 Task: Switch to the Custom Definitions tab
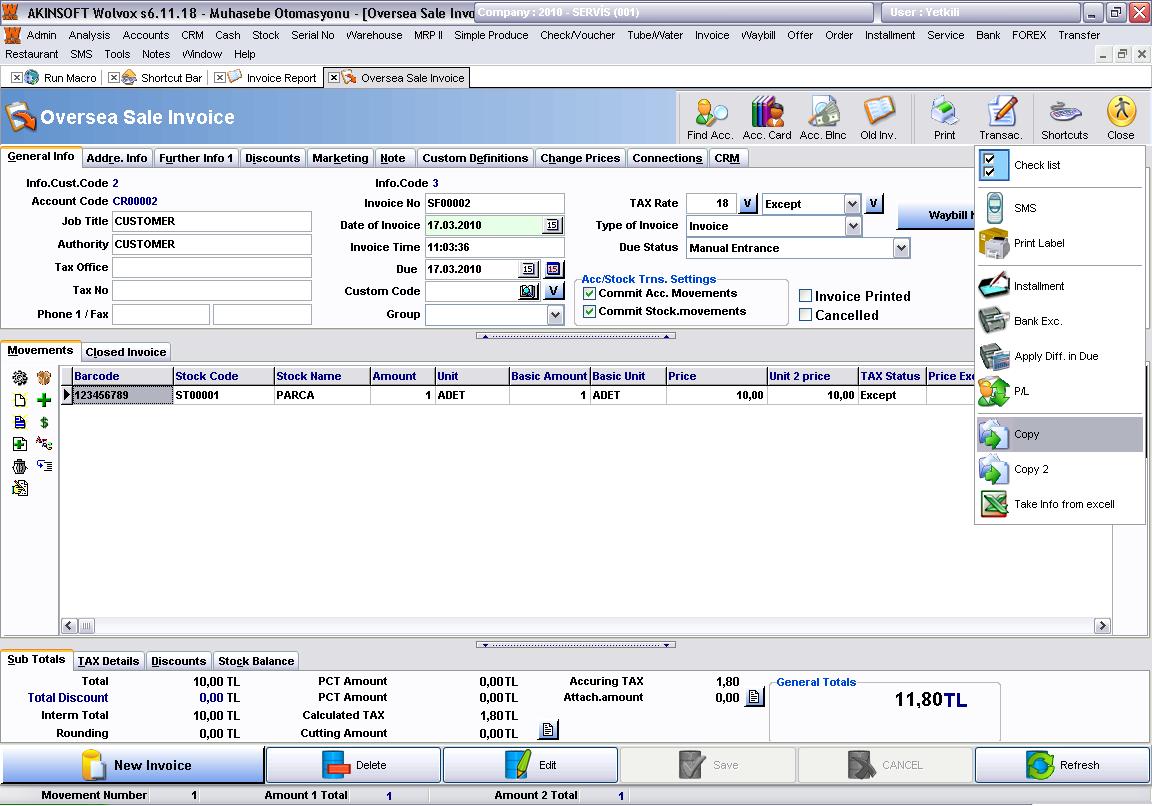tap(475, 158)
